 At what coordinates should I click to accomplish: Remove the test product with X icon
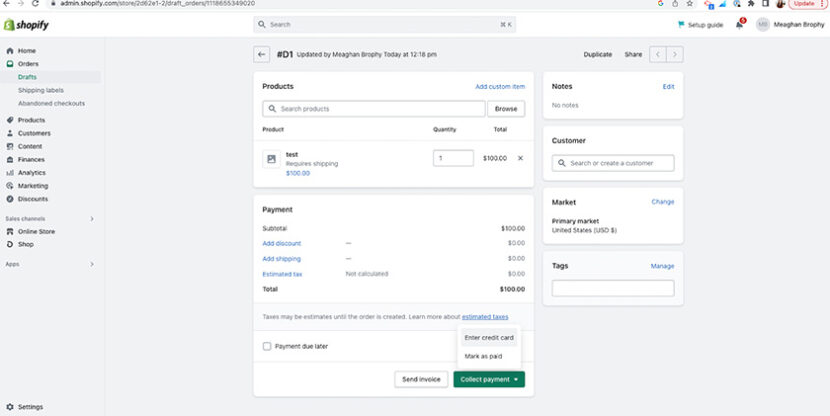tap(520, 158)
